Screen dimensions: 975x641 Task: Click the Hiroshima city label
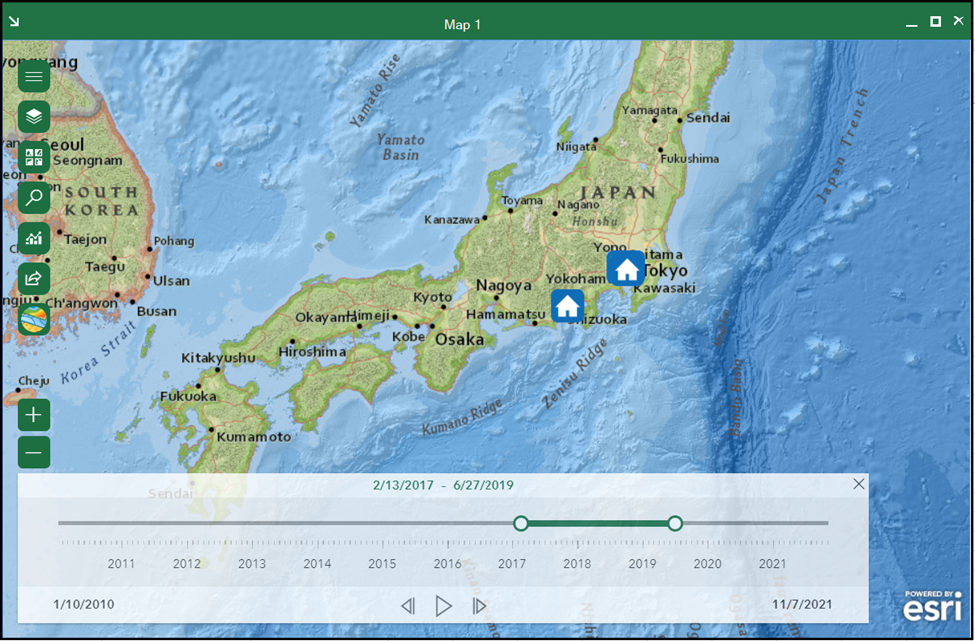[x=312, y=352]
